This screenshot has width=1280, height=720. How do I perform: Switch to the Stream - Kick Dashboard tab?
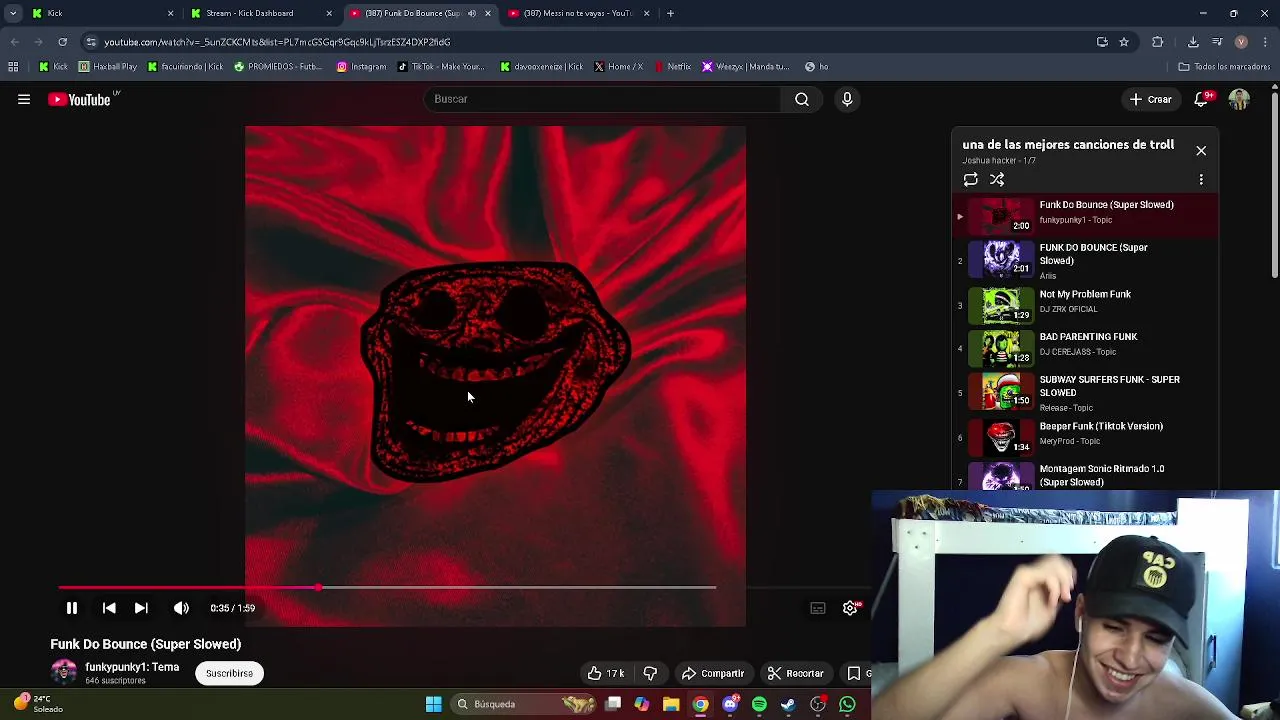tap(260, 13)
